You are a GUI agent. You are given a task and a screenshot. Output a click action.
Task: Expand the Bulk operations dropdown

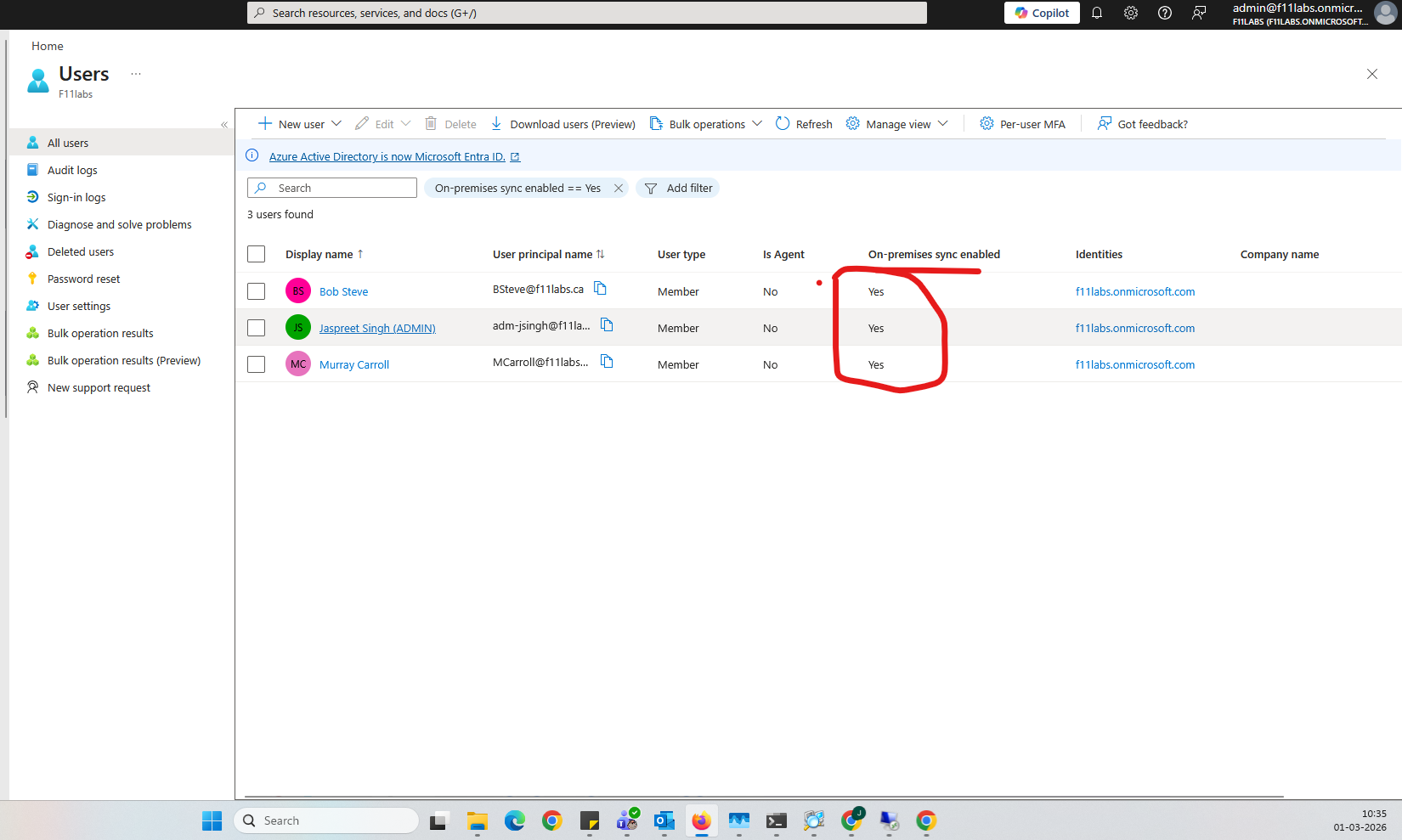757,124
